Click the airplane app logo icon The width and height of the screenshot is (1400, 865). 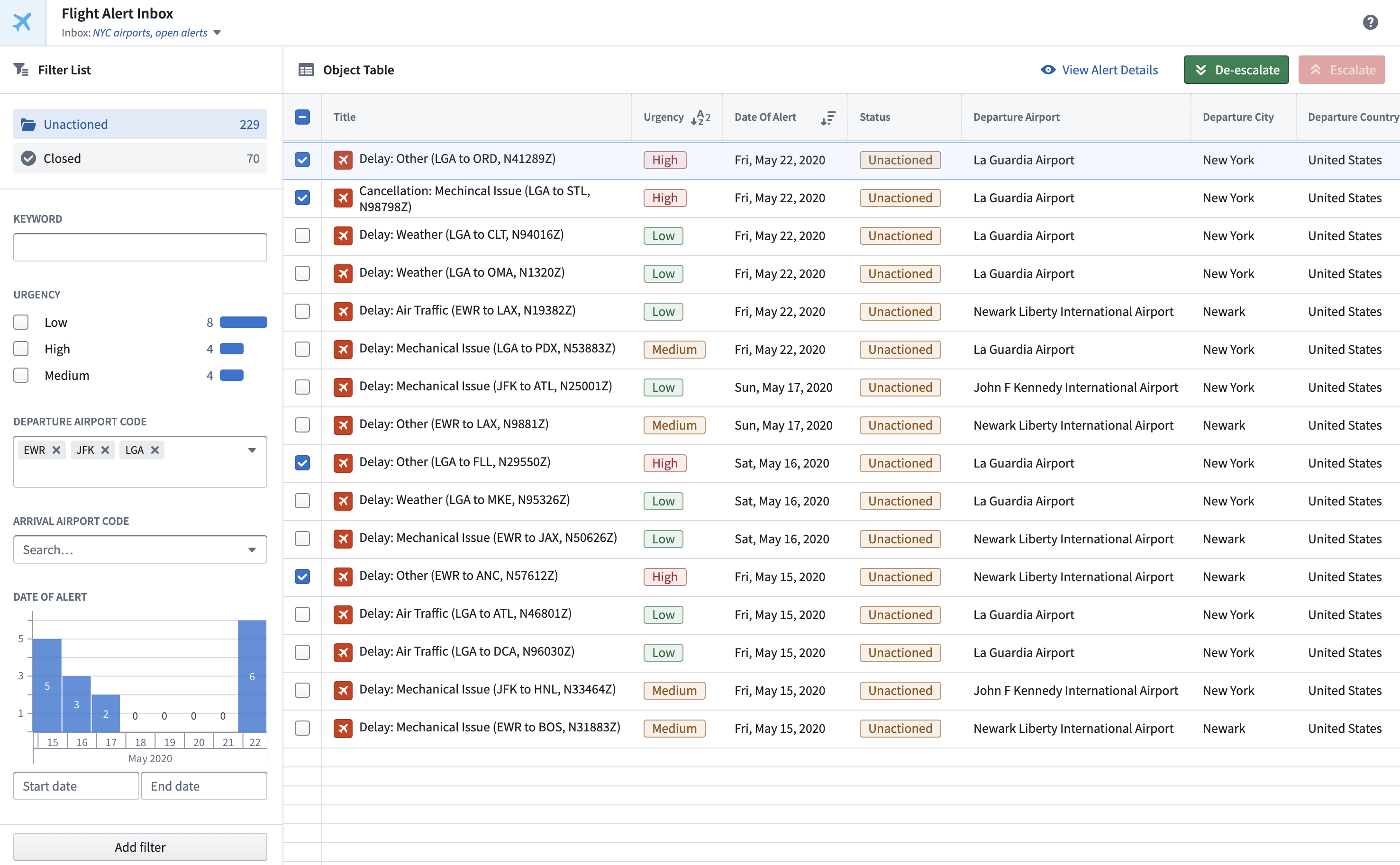coord(22,22)
